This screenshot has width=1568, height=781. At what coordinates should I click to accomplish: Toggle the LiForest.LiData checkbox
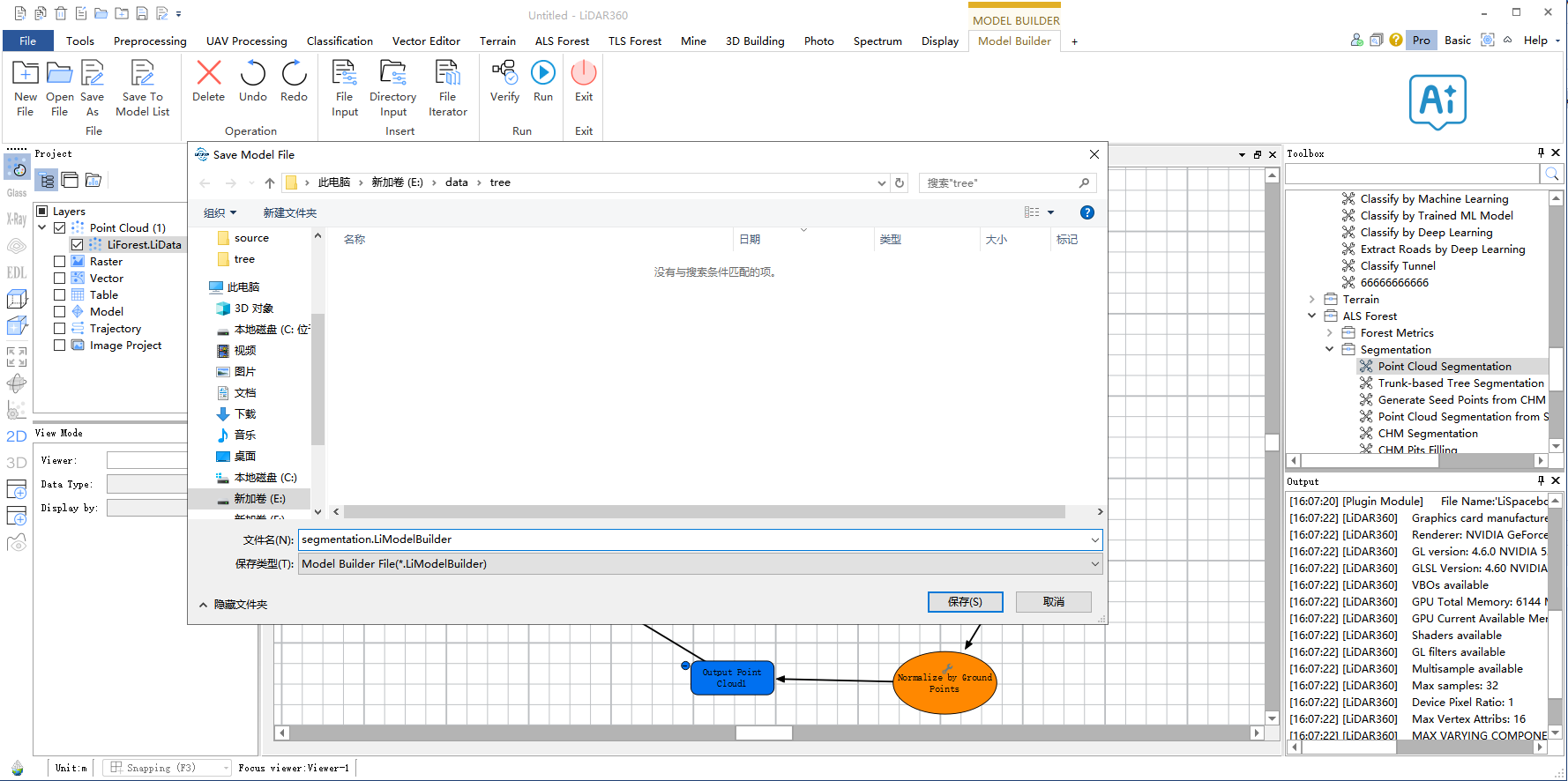click(x=78, y=245)
